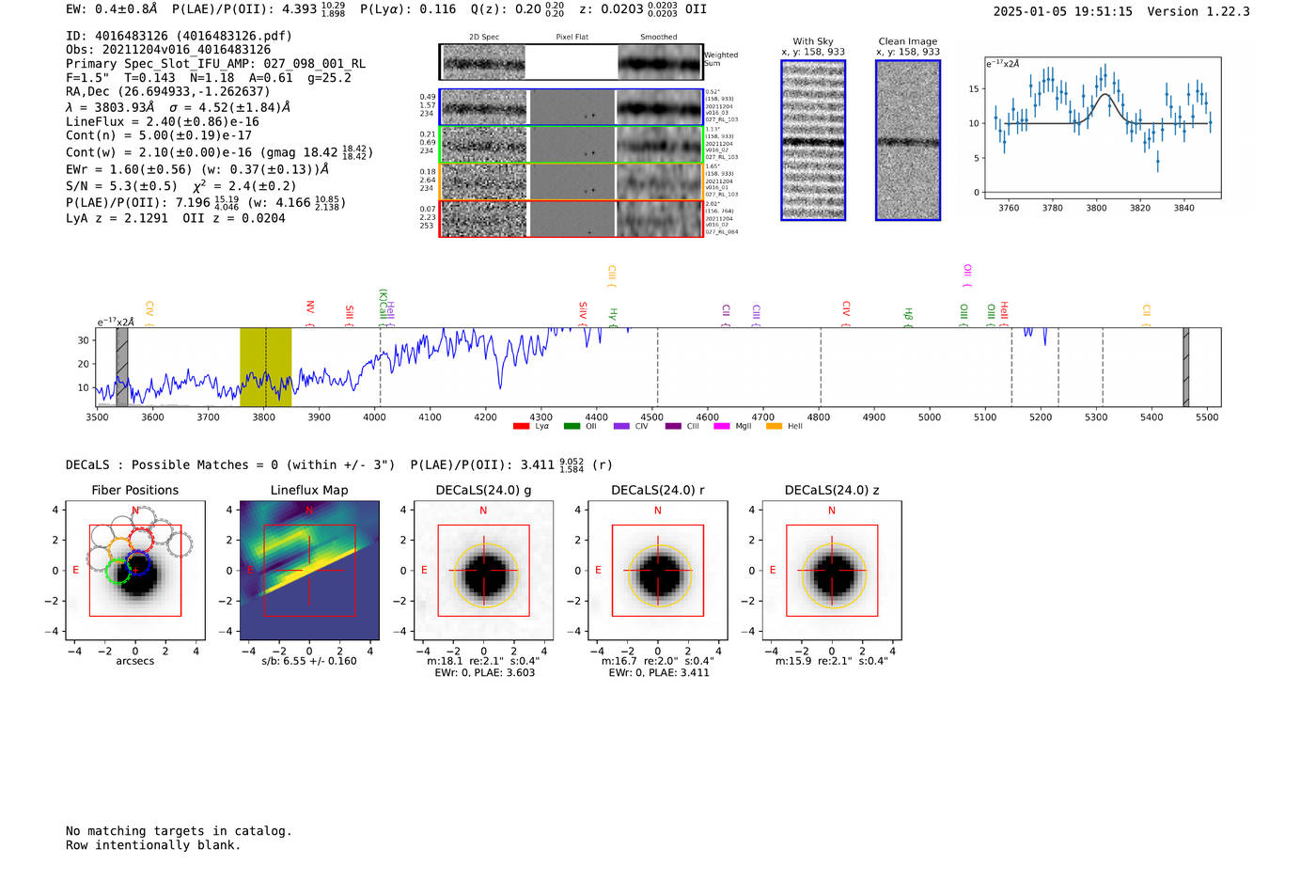Open the Clean Image cutout
Image resolution: width=1316 pixels, height=896 pixels.
tap(908, 140)
